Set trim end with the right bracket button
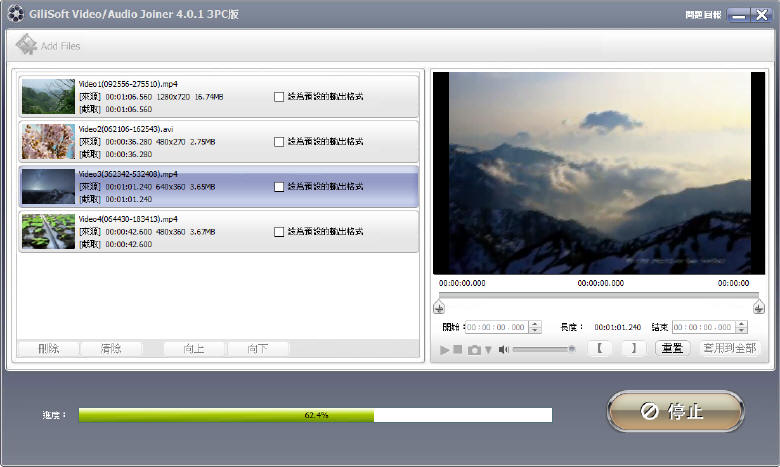Viewport: 780px width, 467px height. (x=632, y=349)
